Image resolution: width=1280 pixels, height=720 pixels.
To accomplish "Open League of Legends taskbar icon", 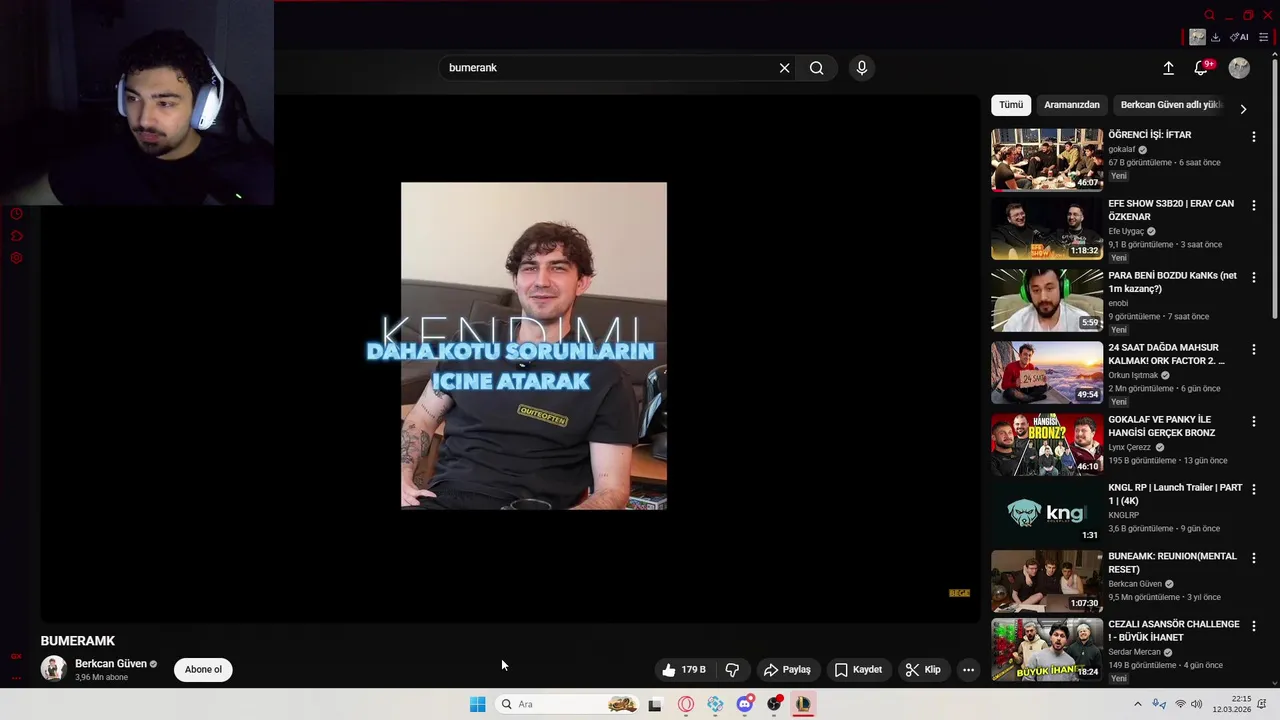I will pos(803,704).
